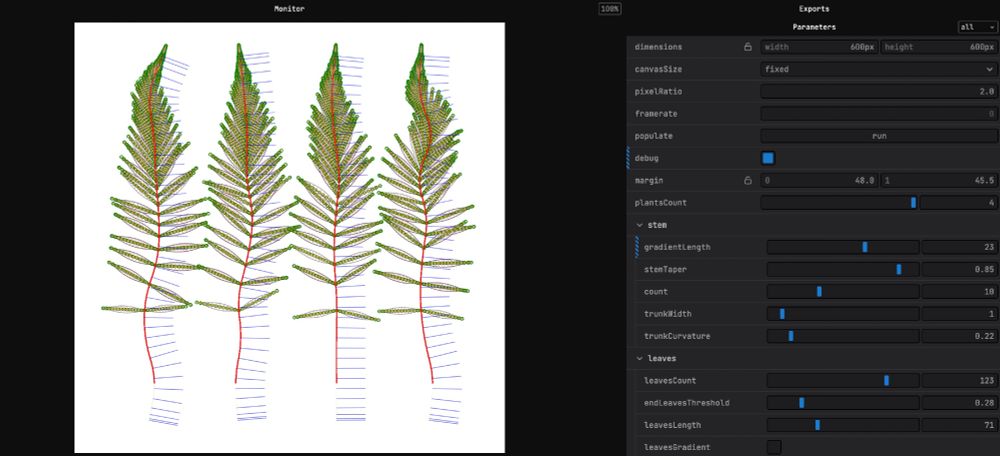Edit the trunkCurvature number field 0.22
1000x456 pixels.
959,336
